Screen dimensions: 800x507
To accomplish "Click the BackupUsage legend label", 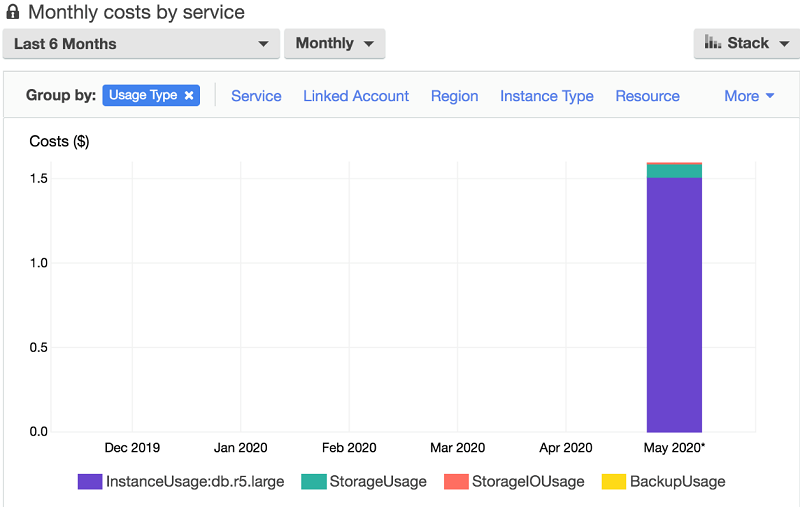I will click(x=678, y=481).
